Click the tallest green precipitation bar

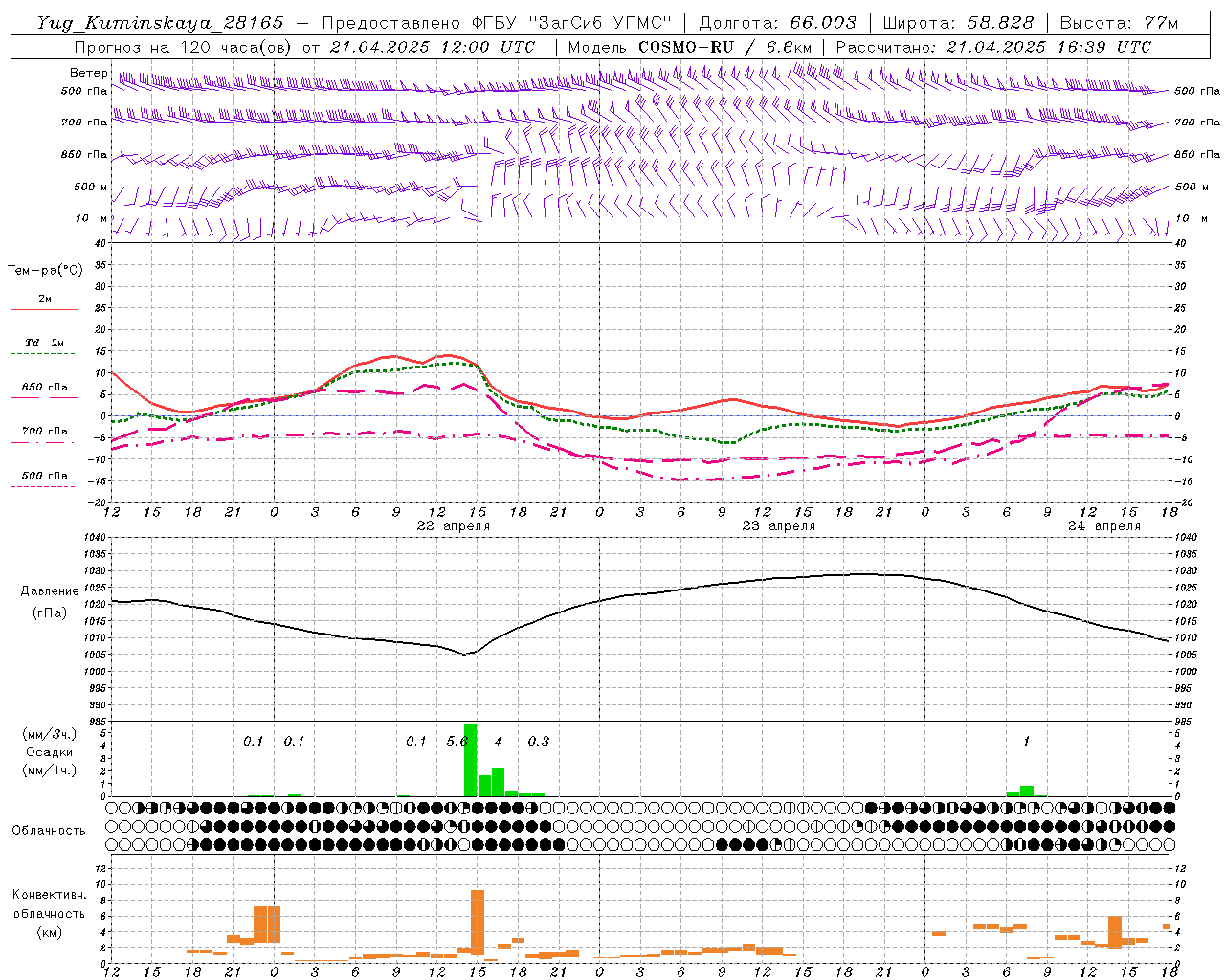tap(470, 760)
